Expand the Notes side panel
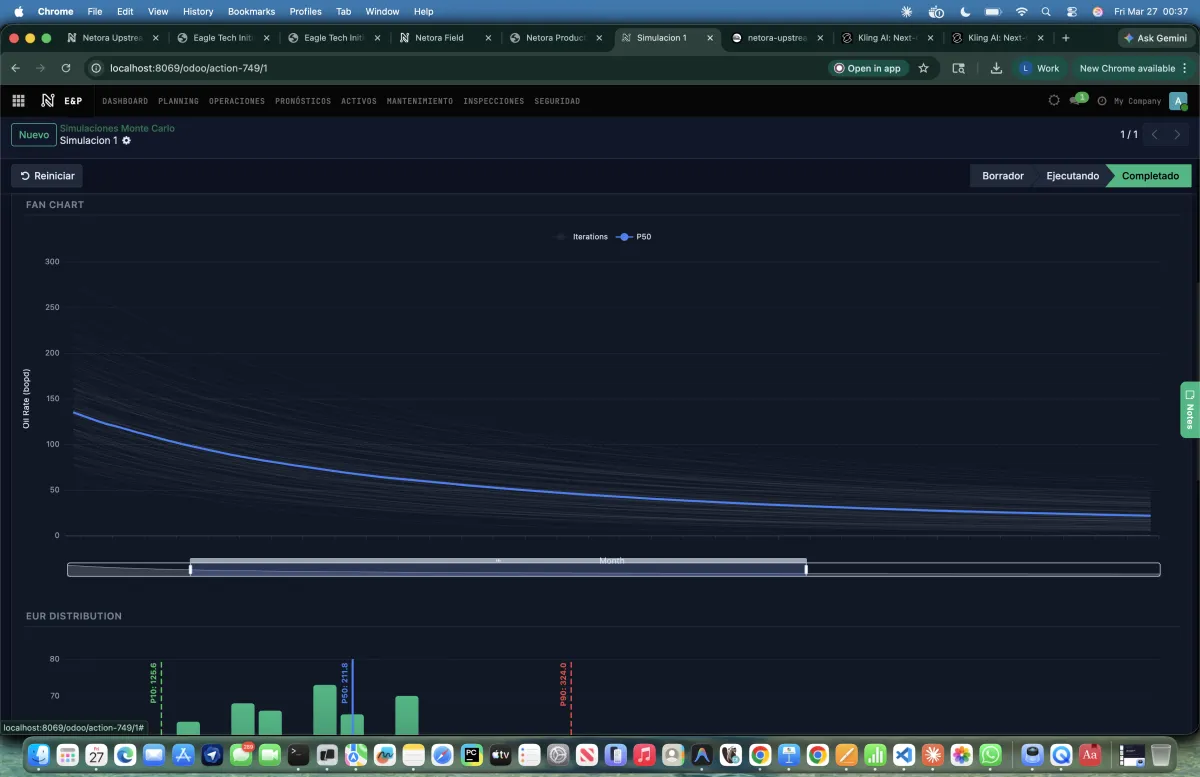Screen dimensions: 1200x777 (1189, 410)
